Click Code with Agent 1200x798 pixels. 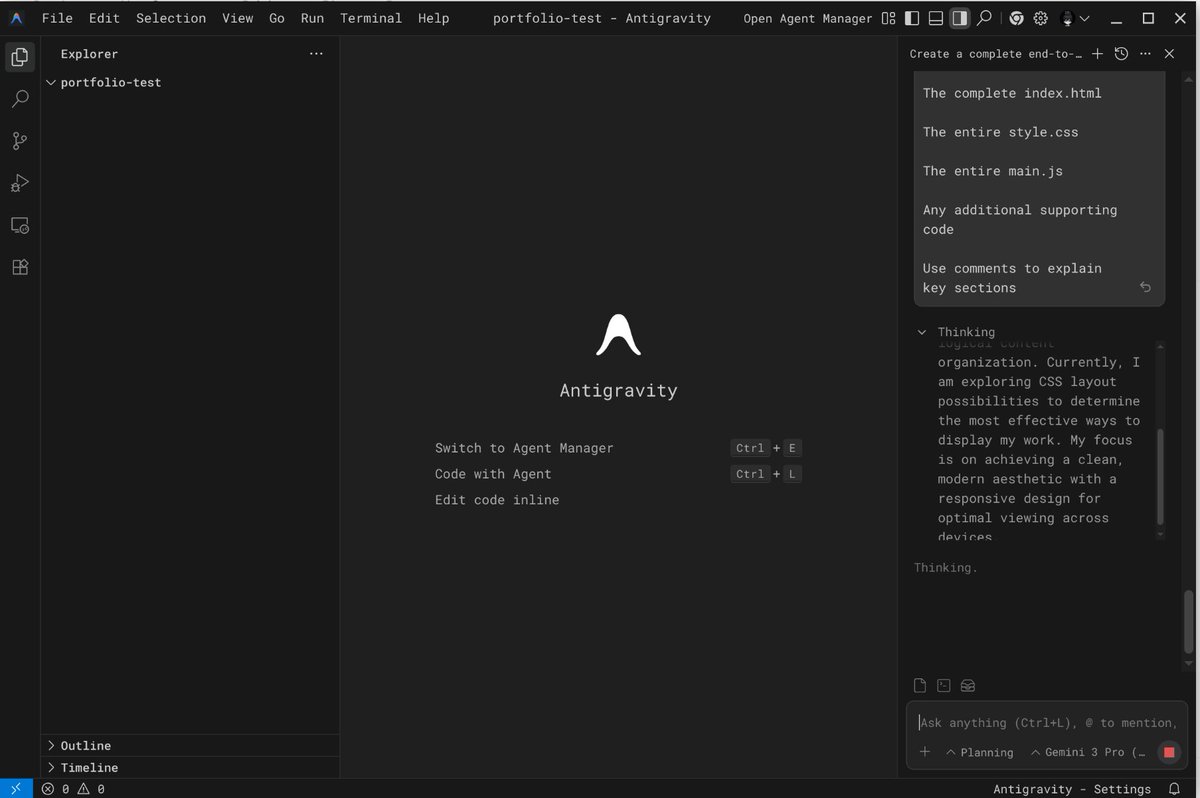[493, 474]
